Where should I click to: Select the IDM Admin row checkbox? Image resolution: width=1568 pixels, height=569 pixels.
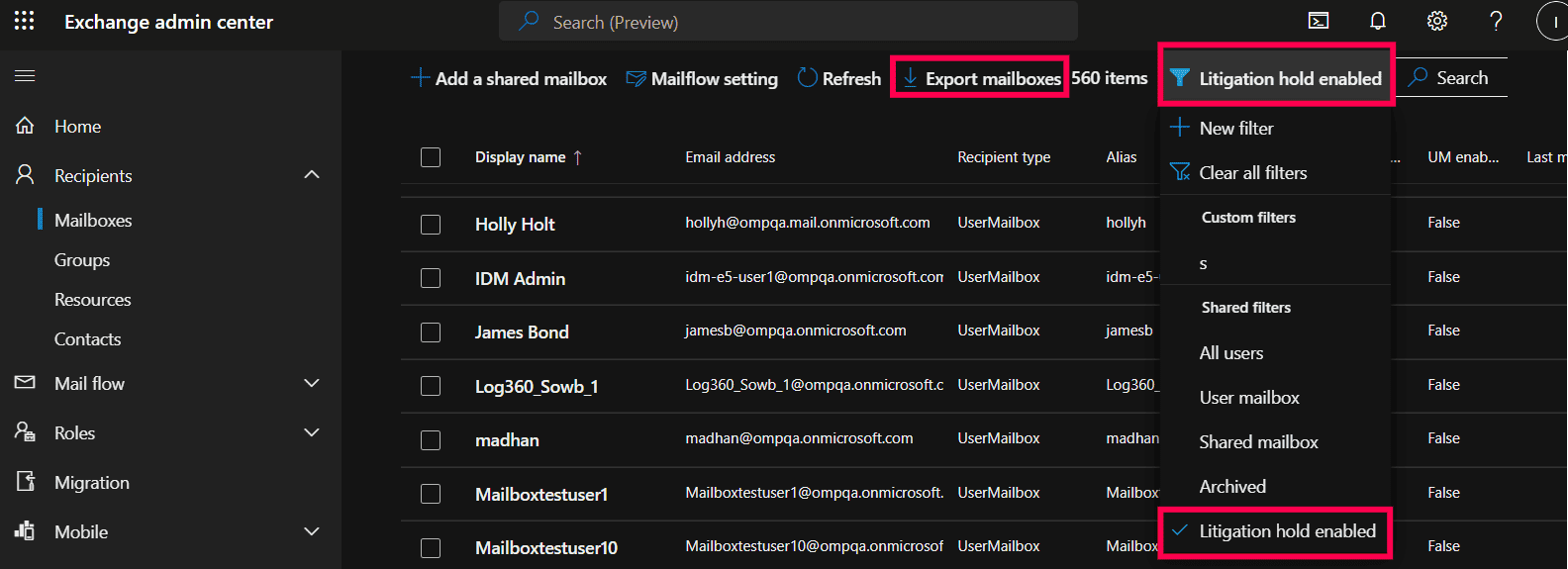[x=431, y=278]
